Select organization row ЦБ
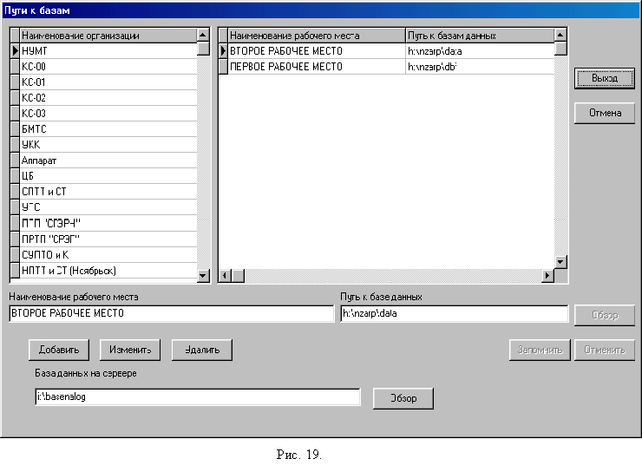This screenshot has height=472, width=642. 109,176
